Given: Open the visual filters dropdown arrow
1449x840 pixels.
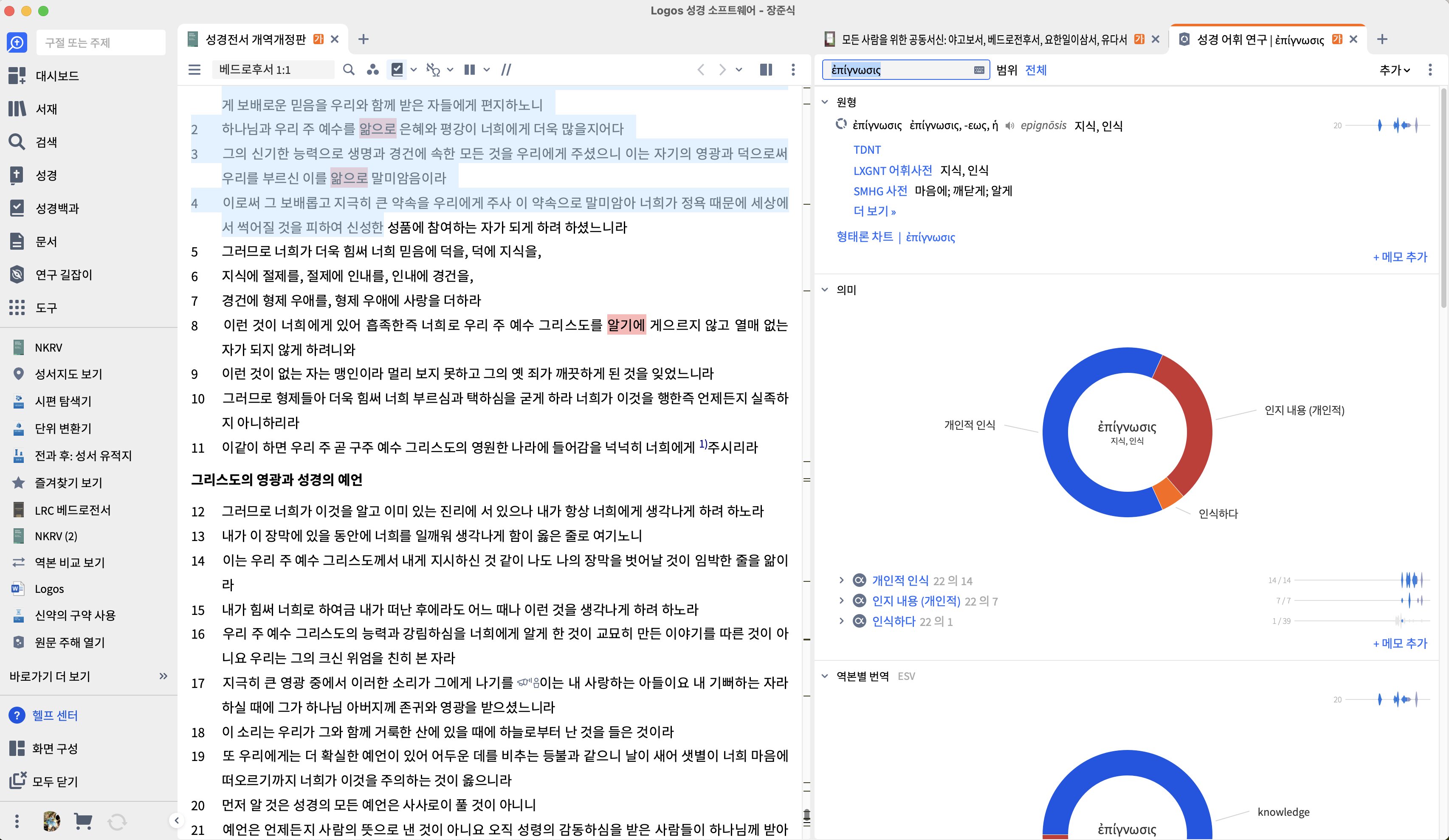Looking at the screenshot, I should 414,70.
